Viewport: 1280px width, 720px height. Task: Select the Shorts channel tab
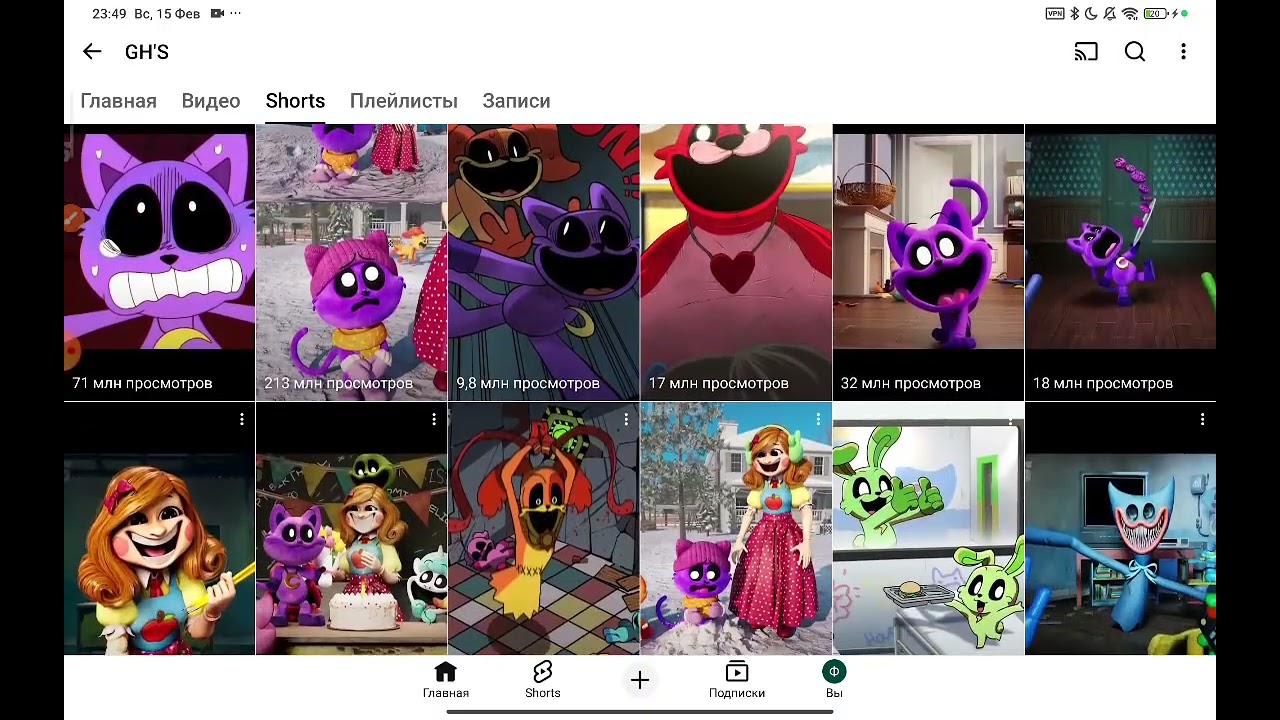coord(295,101)
